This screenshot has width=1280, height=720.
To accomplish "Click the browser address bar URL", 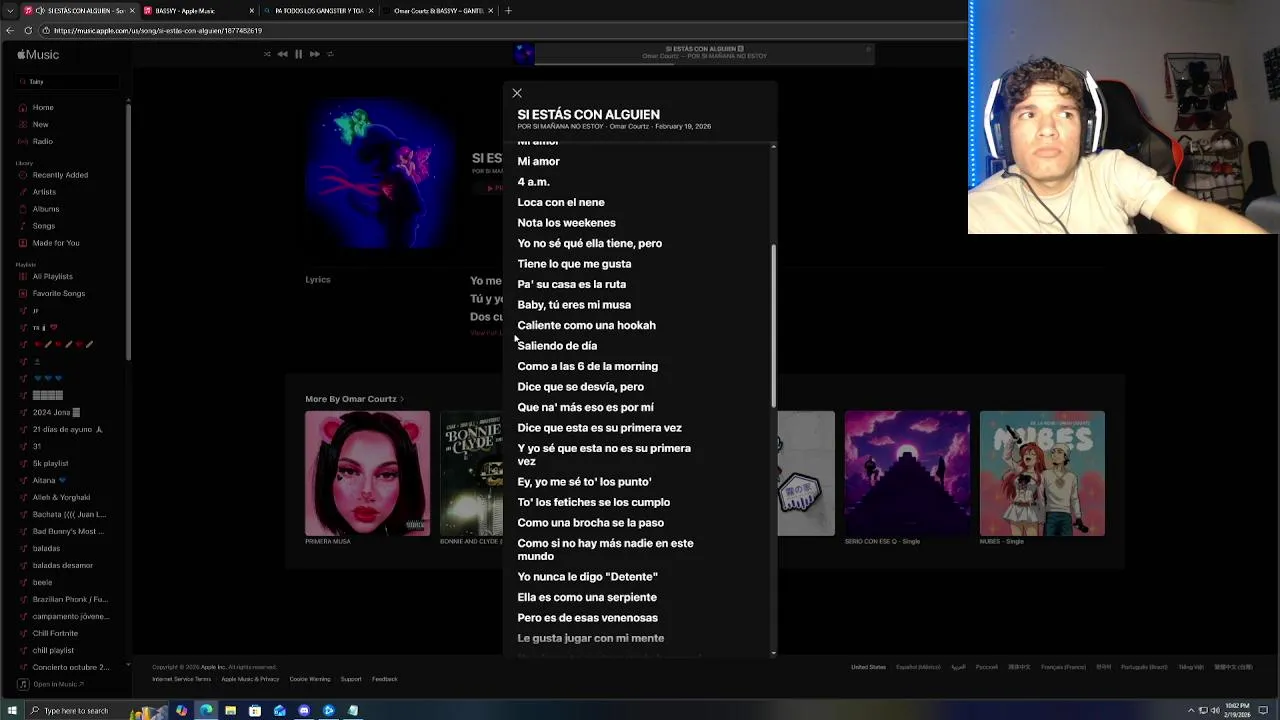I will (158, 30).
